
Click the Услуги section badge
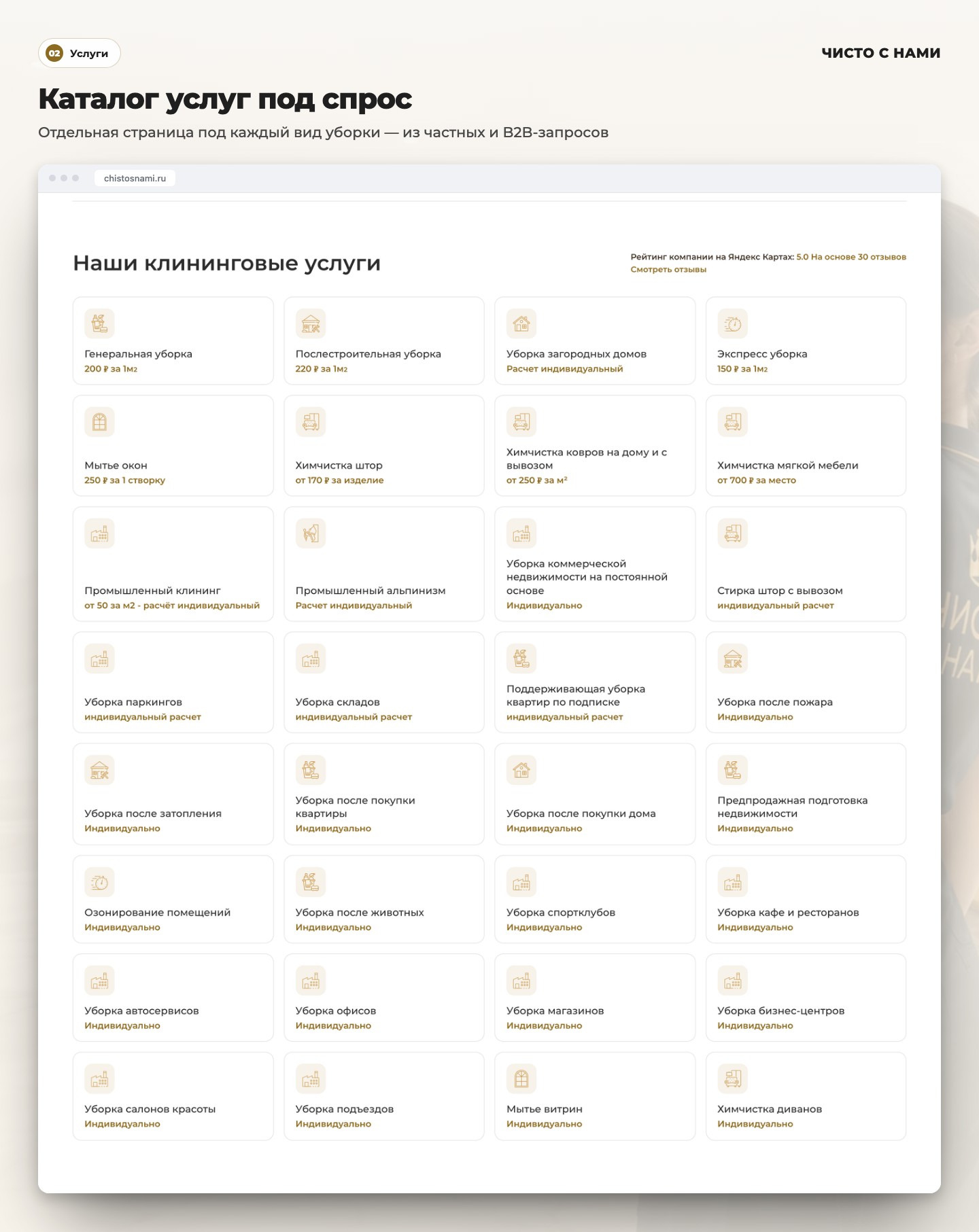(x=80, y=53)
